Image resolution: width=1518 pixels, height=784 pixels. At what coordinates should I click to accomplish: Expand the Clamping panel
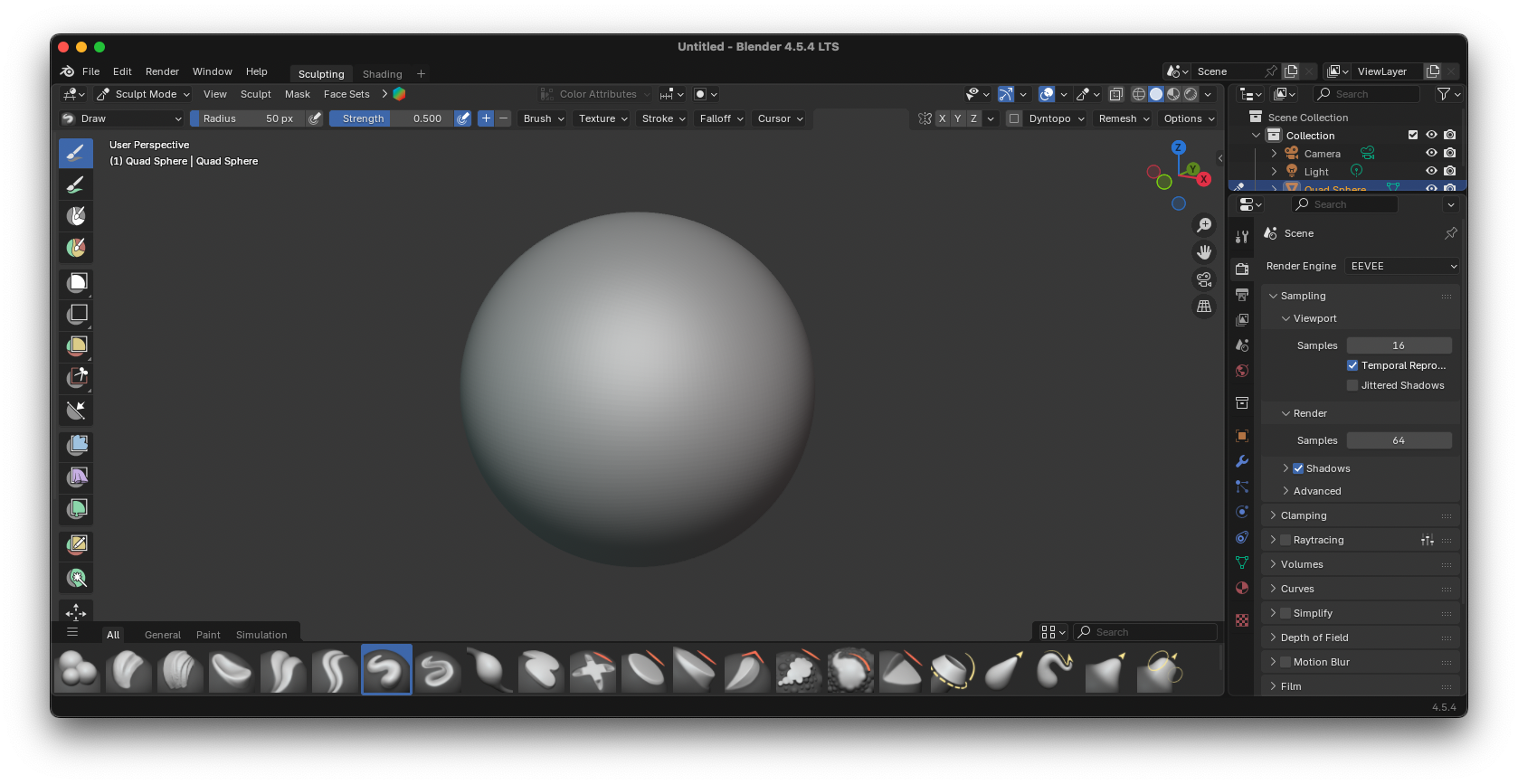tap(1304, 515)
